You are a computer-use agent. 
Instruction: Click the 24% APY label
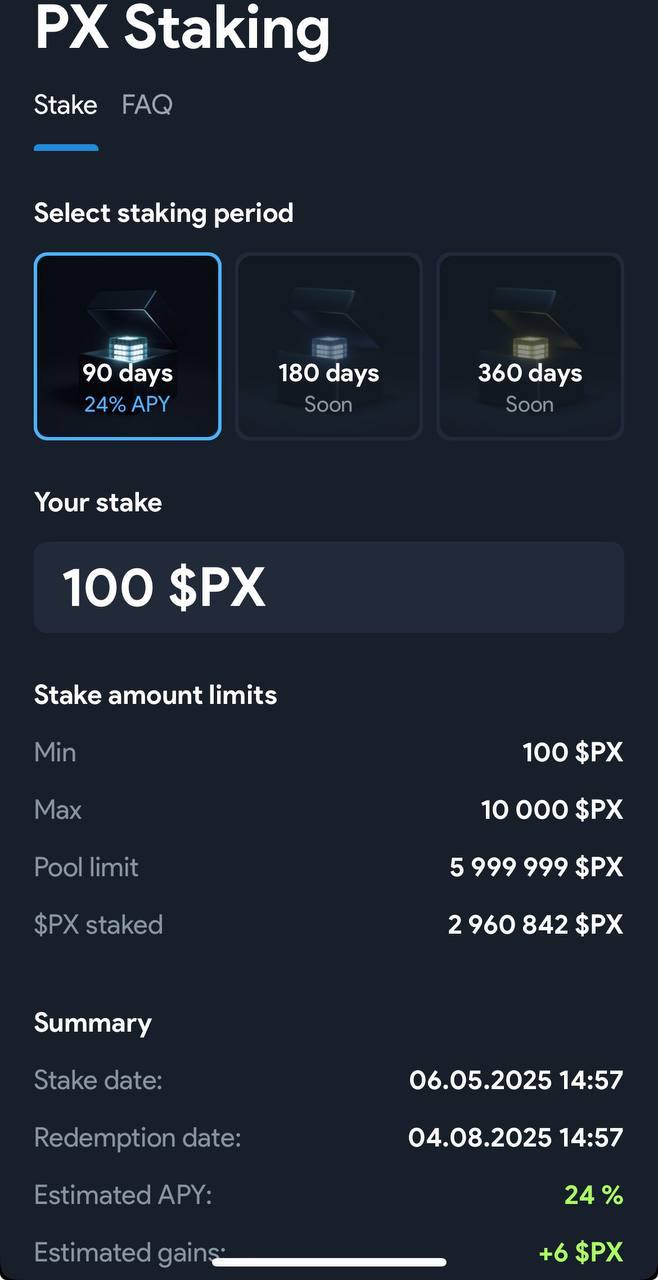pos(127,404)
